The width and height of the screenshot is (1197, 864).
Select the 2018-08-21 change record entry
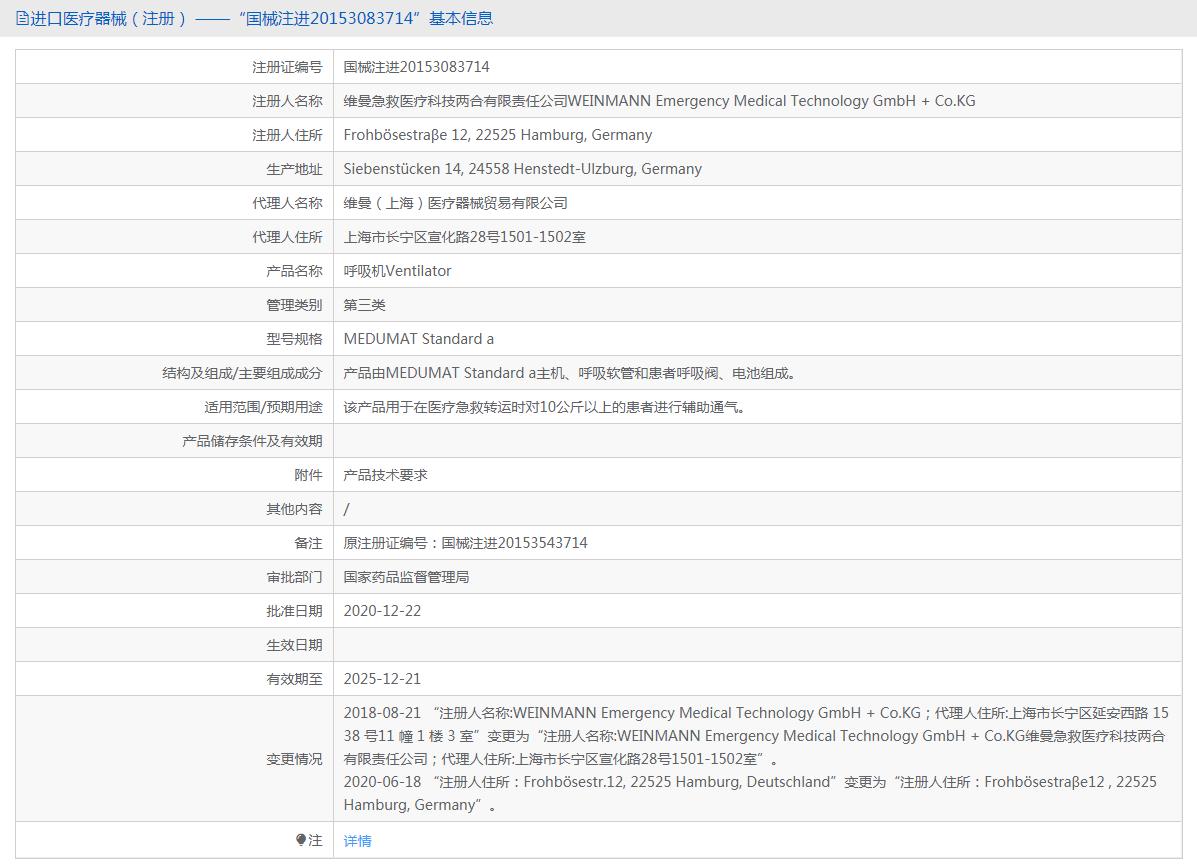point(756,736)
